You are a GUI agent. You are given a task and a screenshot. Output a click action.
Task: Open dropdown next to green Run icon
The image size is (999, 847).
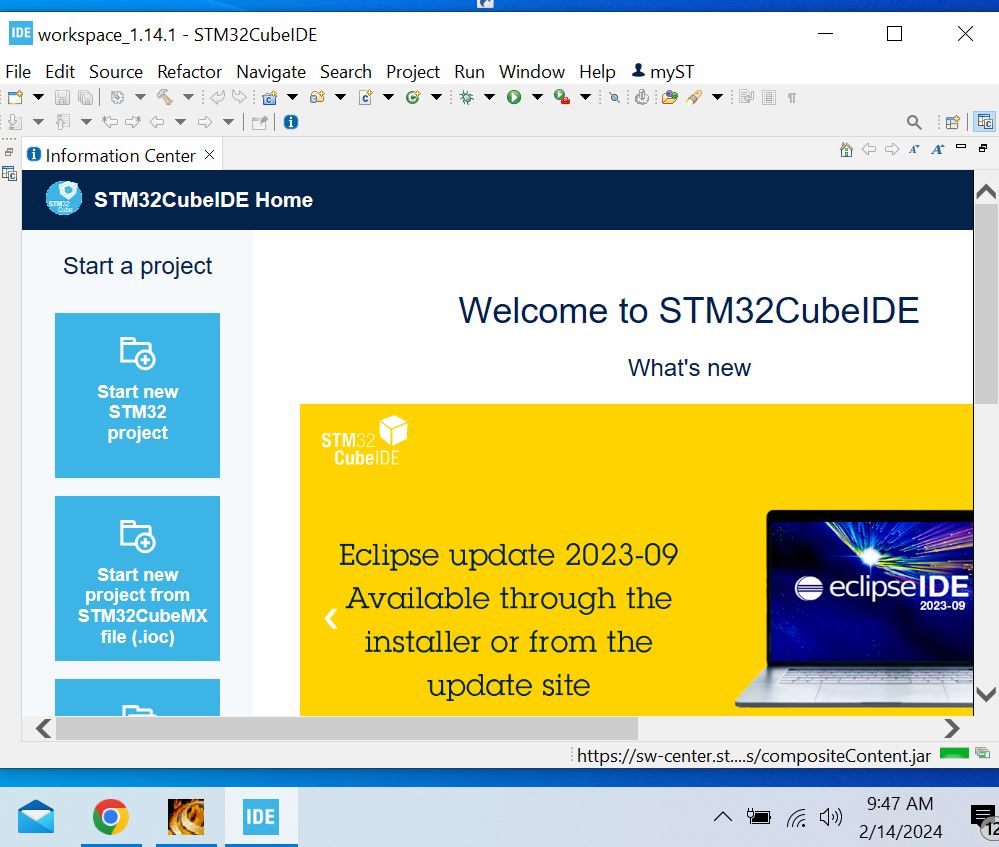pyautogui.click(x=537, y=98)
